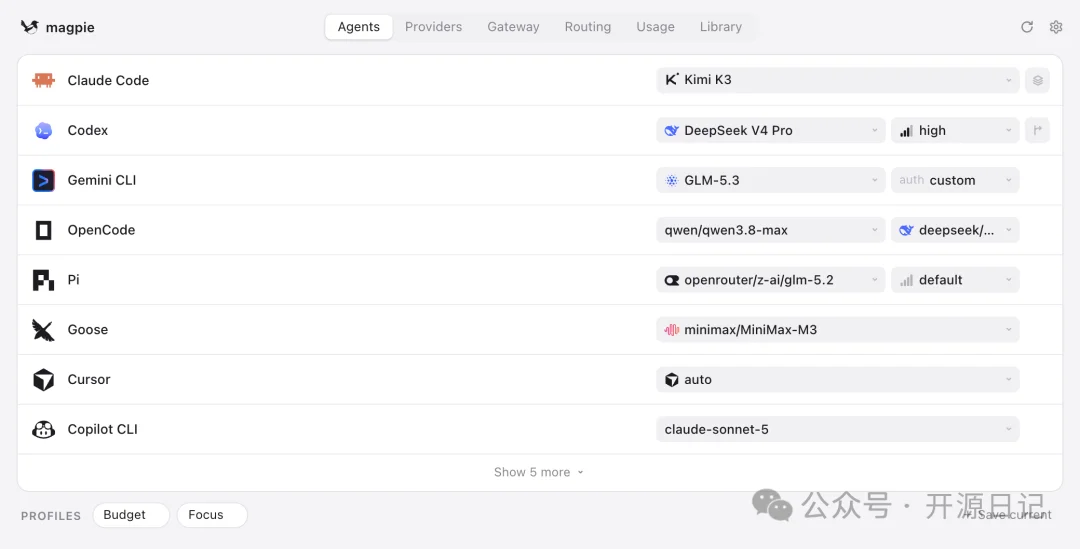The image size is (1080, 549).
Task: Click the branch icon in Codex row
Action: tap(1037, 130)
